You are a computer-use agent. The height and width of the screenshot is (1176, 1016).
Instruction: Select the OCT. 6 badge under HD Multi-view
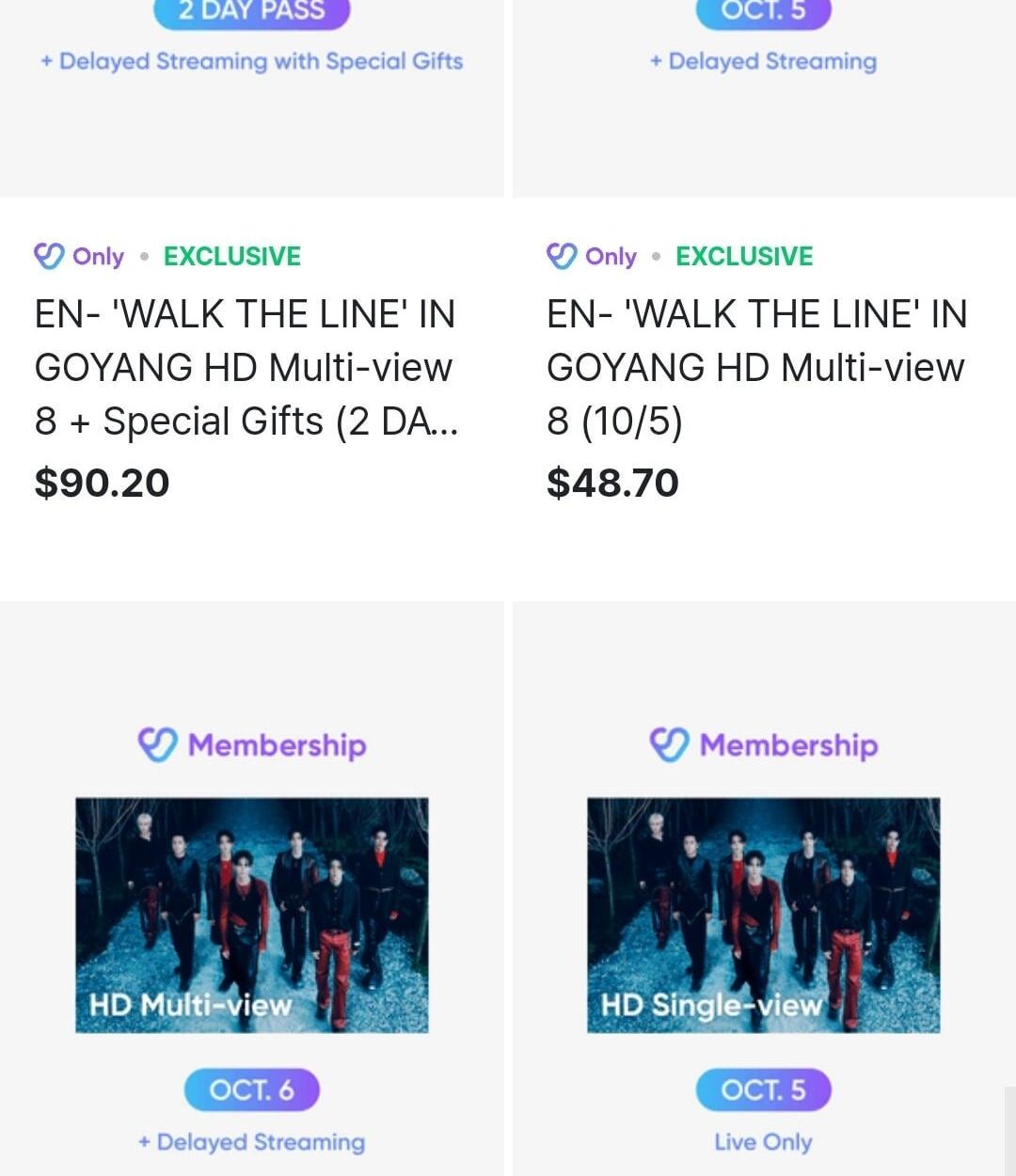click(x=251, y=1089)
